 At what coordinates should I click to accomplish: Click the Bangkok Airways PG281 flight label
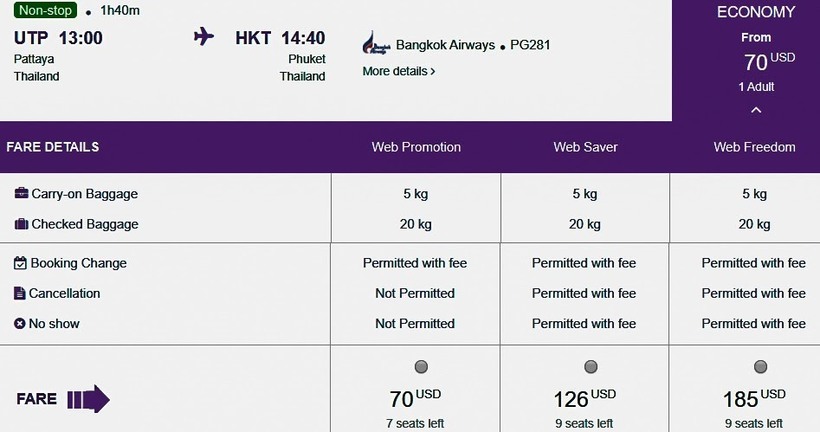[x=473, y=45]
